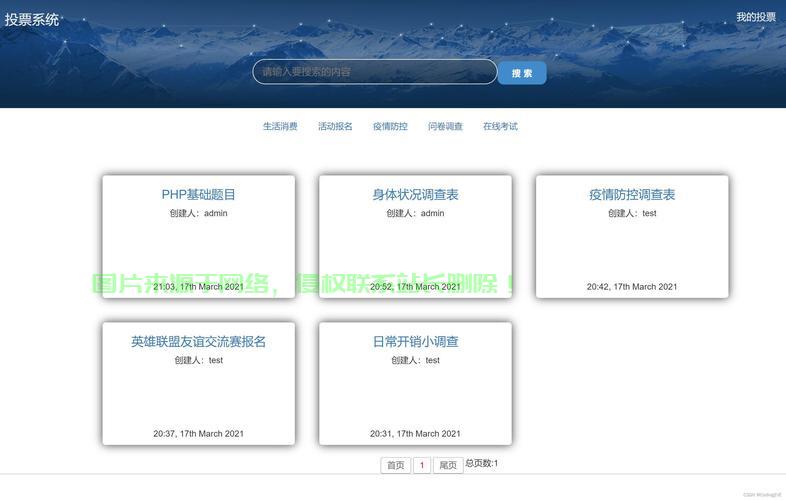Select the 在线考试 category

coord(500,126)
